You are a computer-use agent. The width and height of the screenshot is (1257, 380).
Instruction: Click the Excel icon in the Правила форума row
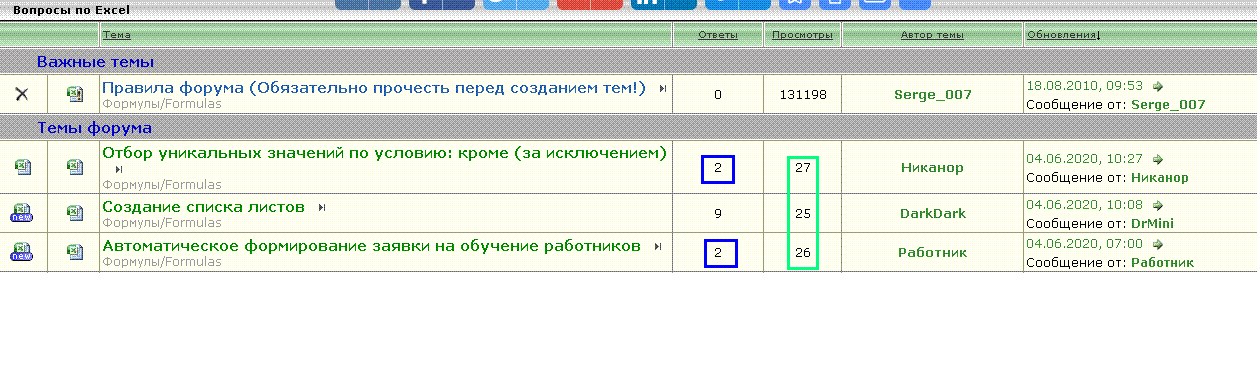click(75, 94)
